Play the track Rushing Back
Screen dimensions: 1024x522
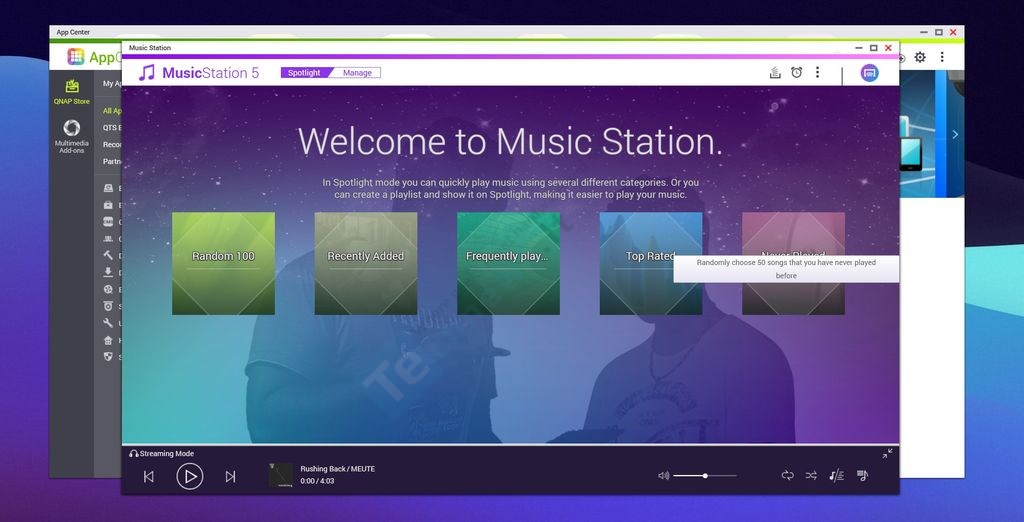pyautogui.click(x=189, y=476)
